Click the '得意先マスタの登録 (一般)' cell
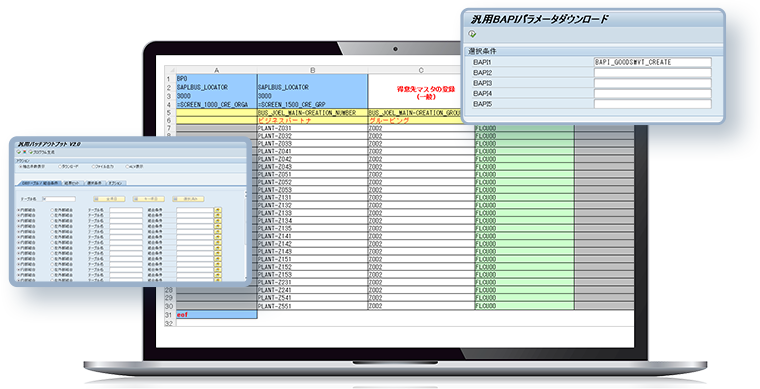This screenshot has height=389, width=760. [421, 92]
